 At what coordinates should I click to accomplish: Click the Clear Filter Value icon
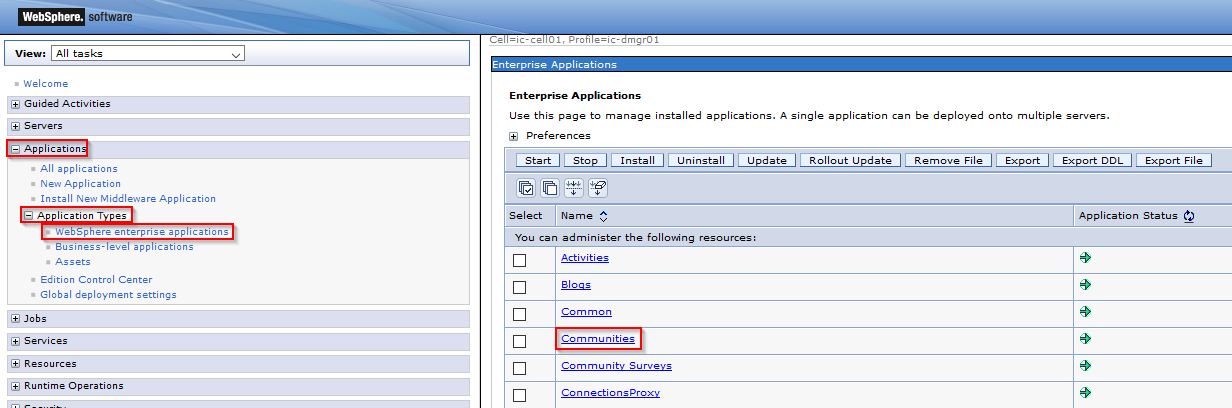click(x=598, y=187)
